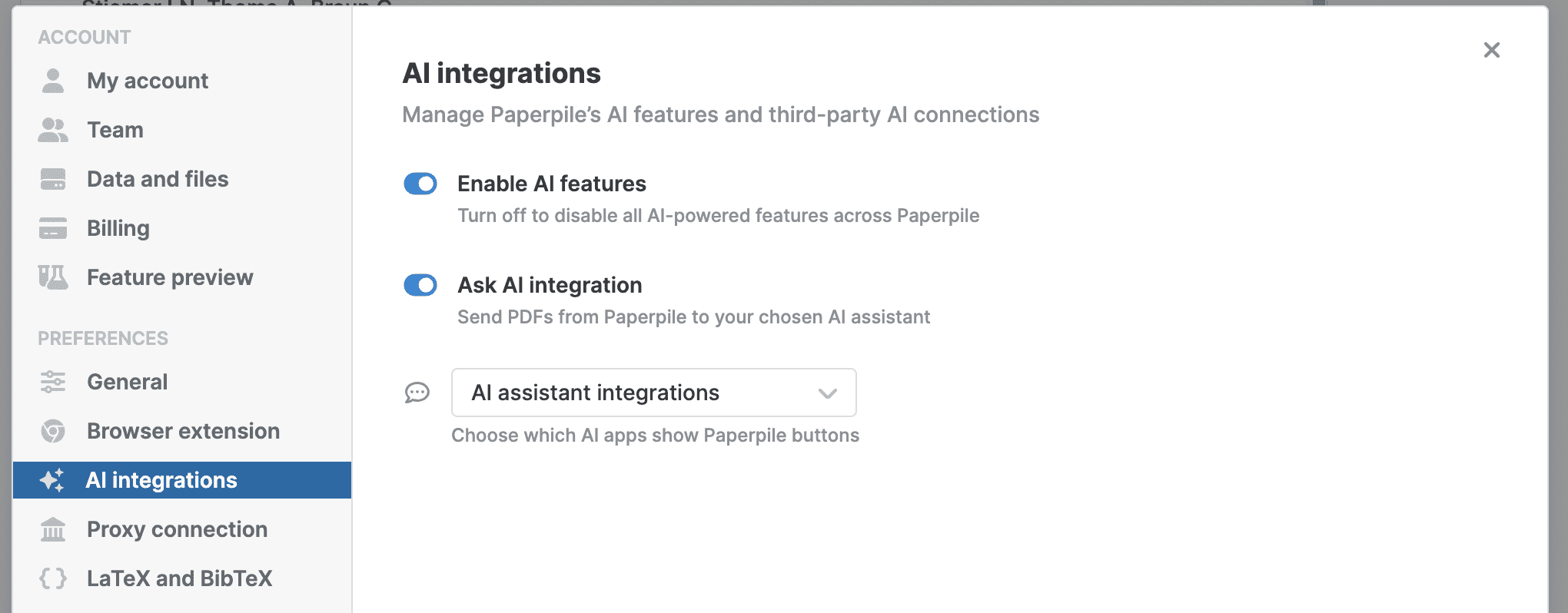Click the chevron on AI assistant integrations
Screen dimensions: 1568x613
pyautogui.click(x=828, y=393)
